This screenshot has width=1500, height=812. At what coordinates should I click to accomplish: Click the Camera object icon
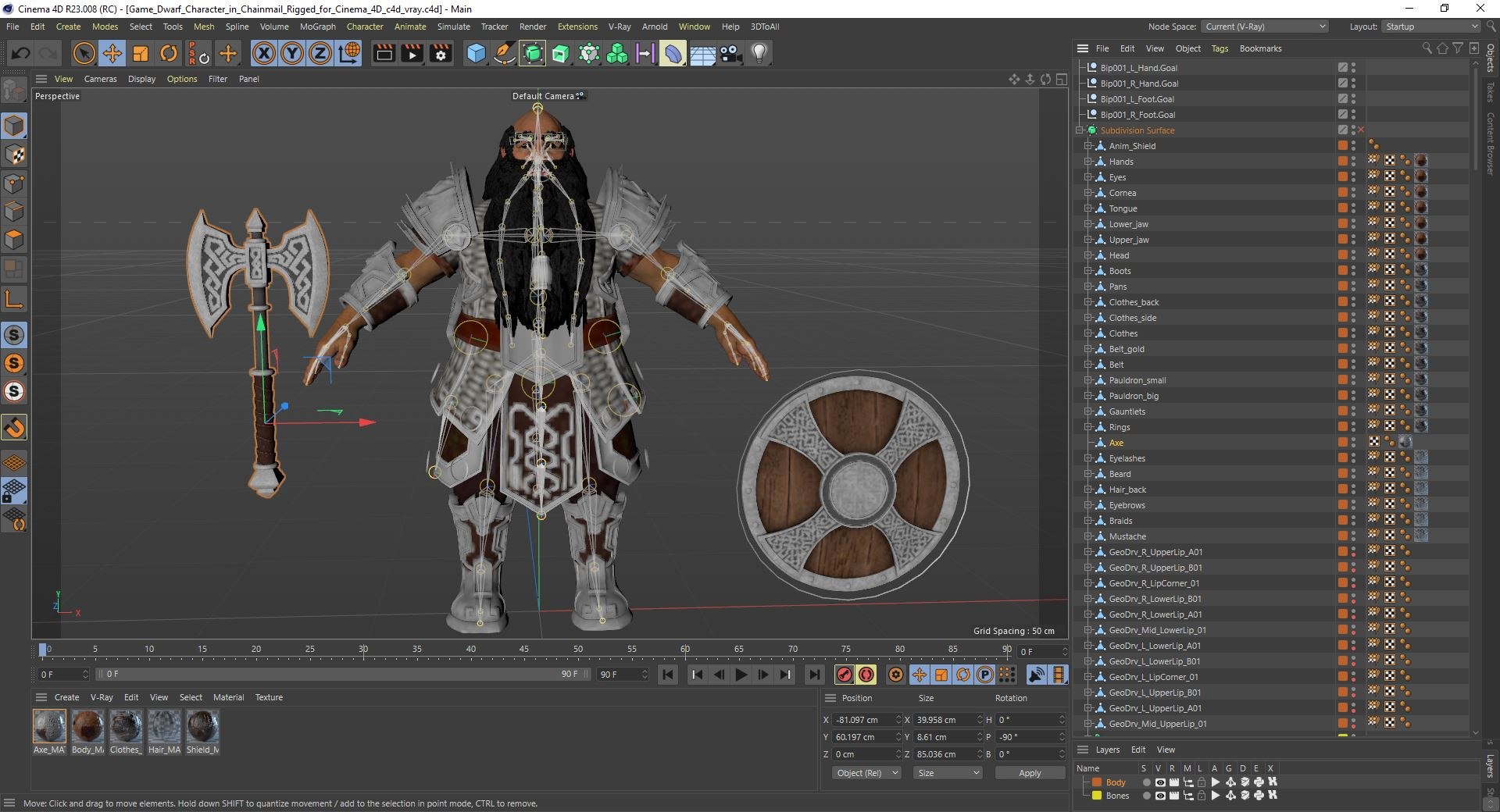(x=730, y=53)
